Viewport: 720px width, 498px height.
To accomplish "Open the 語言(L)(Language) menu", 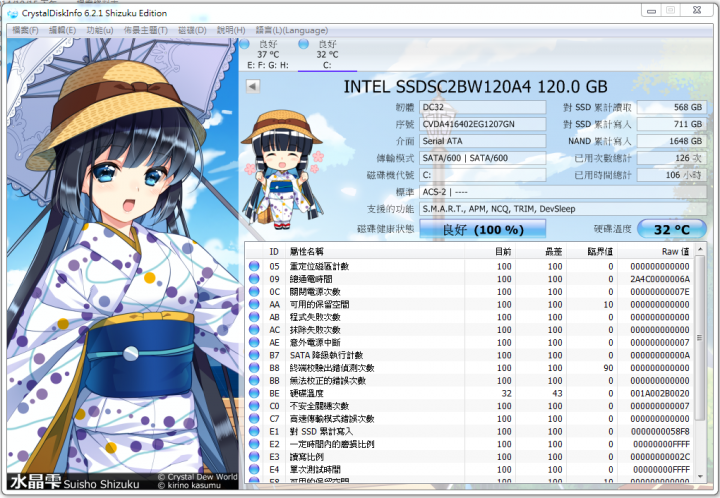I will [x=292, y=30].
